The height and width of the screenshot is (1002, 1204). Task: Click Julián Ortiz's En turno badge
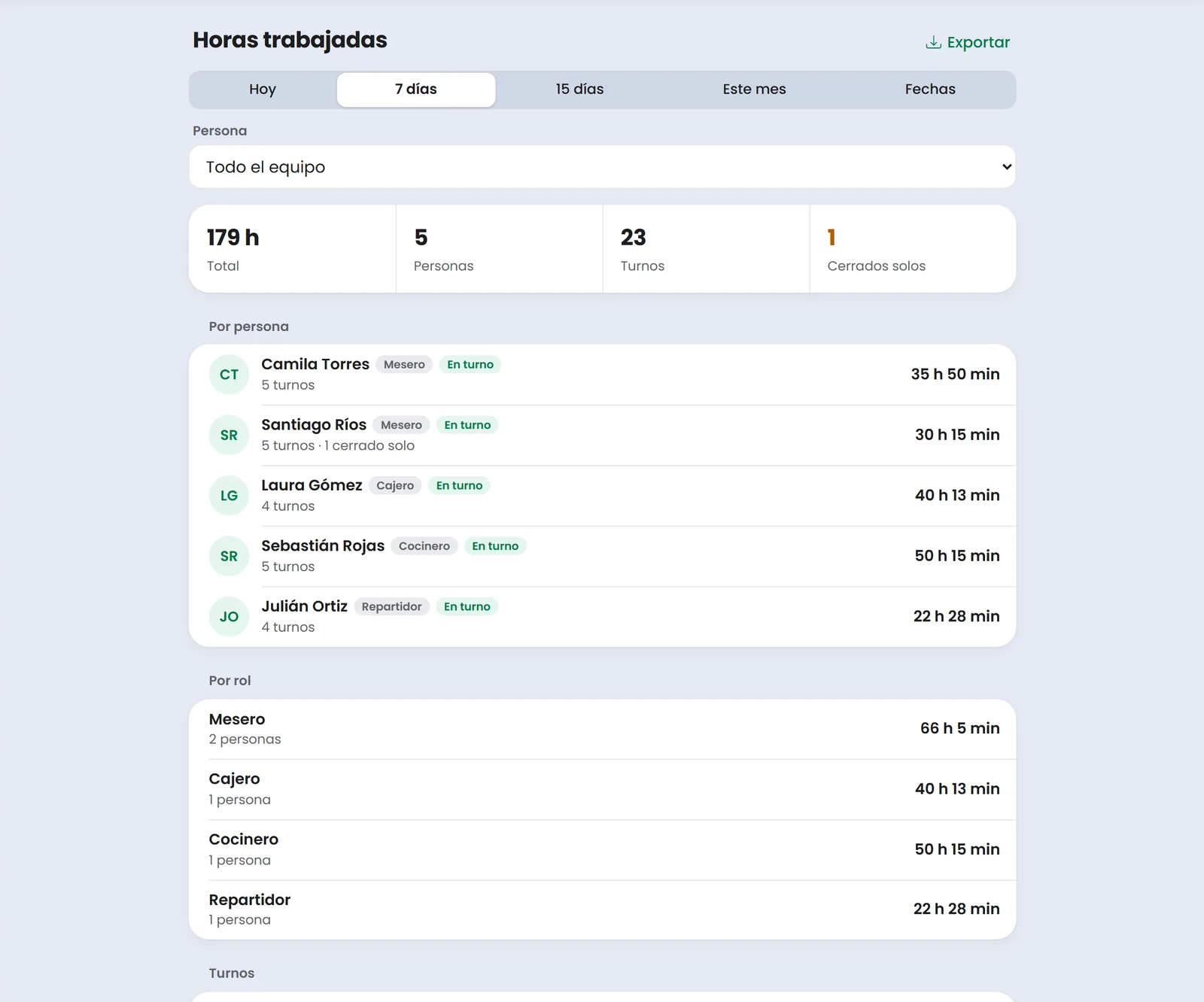tap(467, 607)
